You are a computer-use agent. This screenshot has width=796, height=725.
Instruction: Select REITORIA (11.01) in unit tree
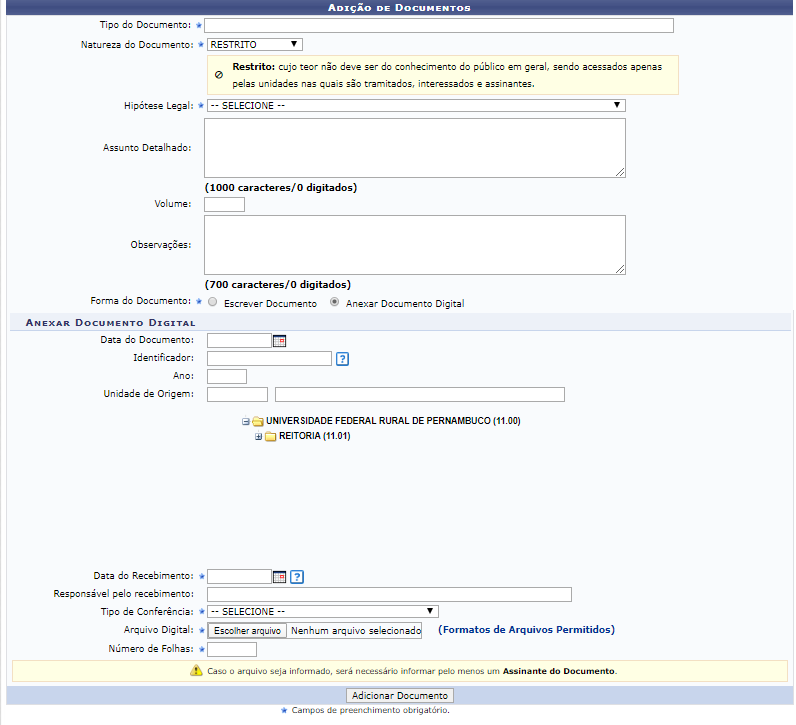pos(315,436)
